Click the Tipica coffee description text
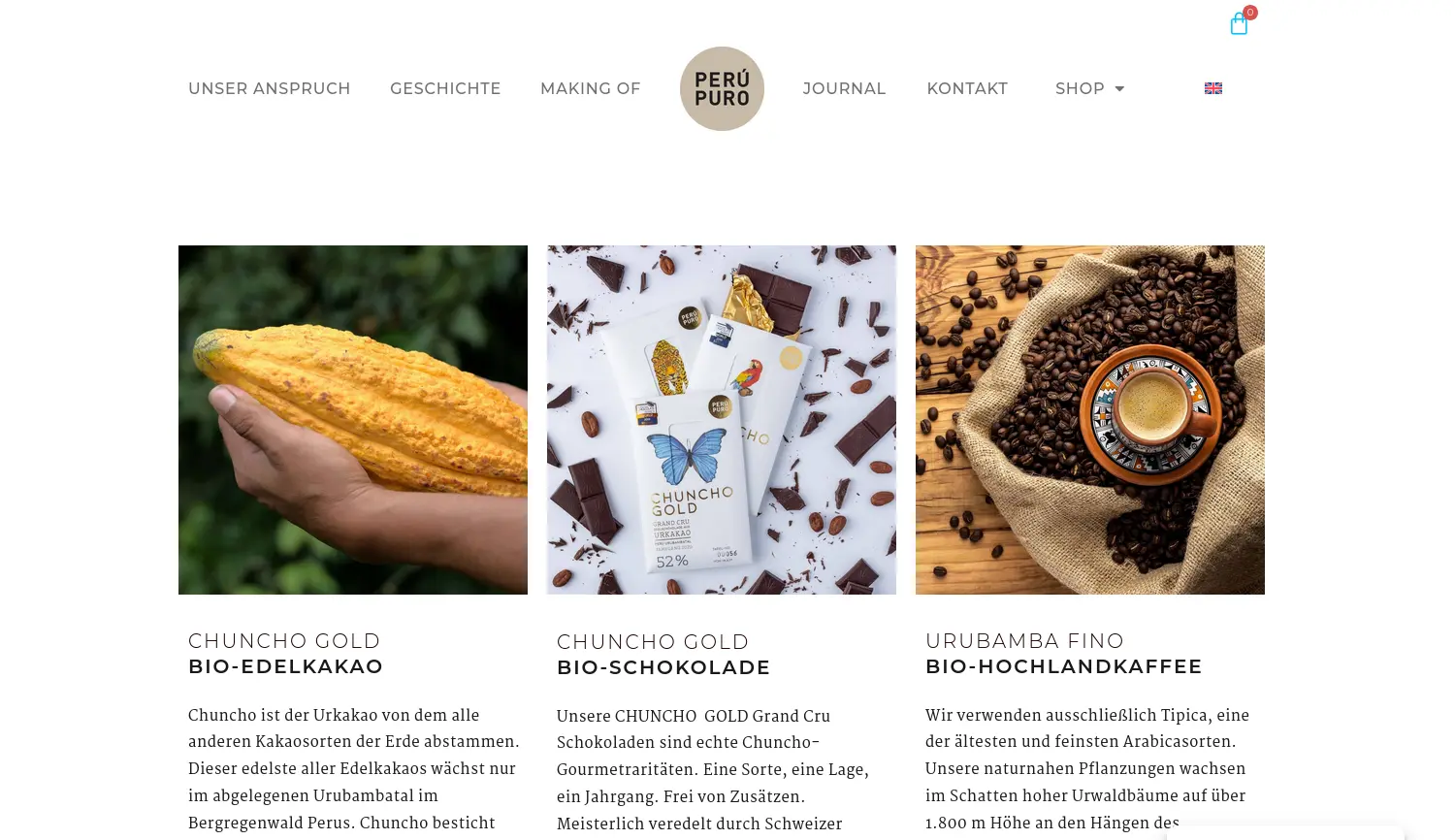 (1087, 769)
